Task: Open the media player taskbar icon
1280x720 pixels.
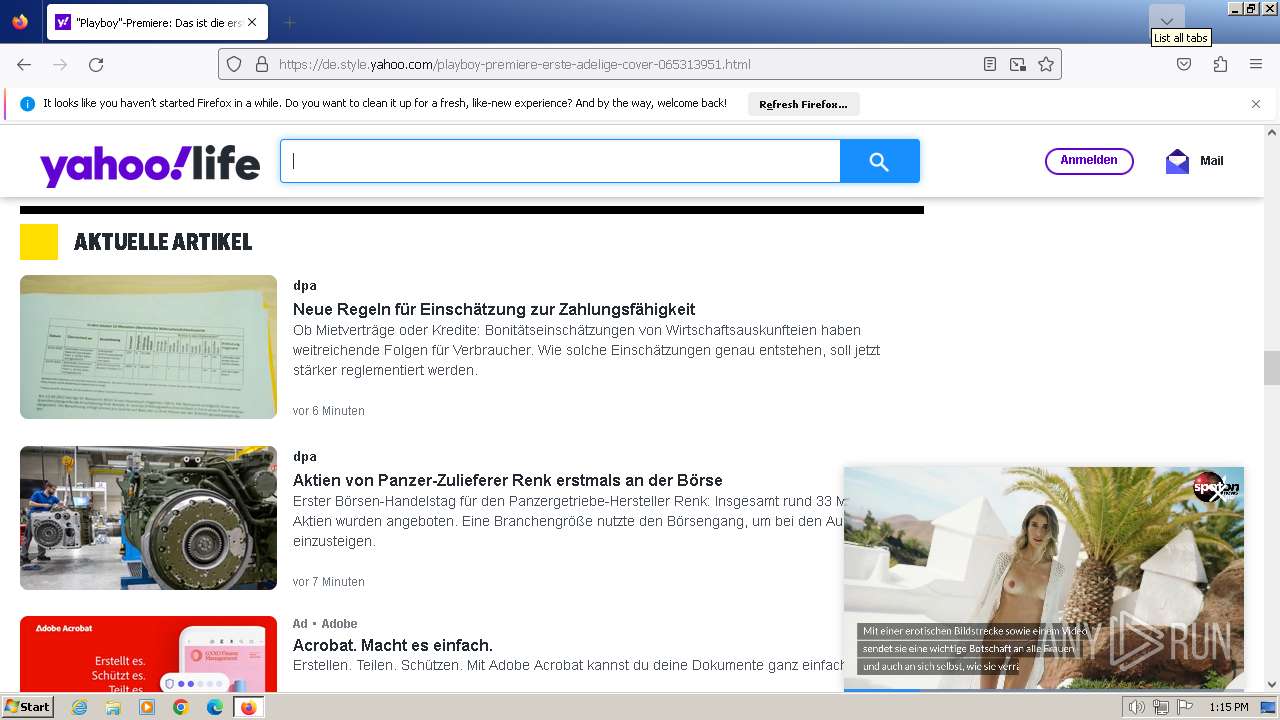Action: 147,707
